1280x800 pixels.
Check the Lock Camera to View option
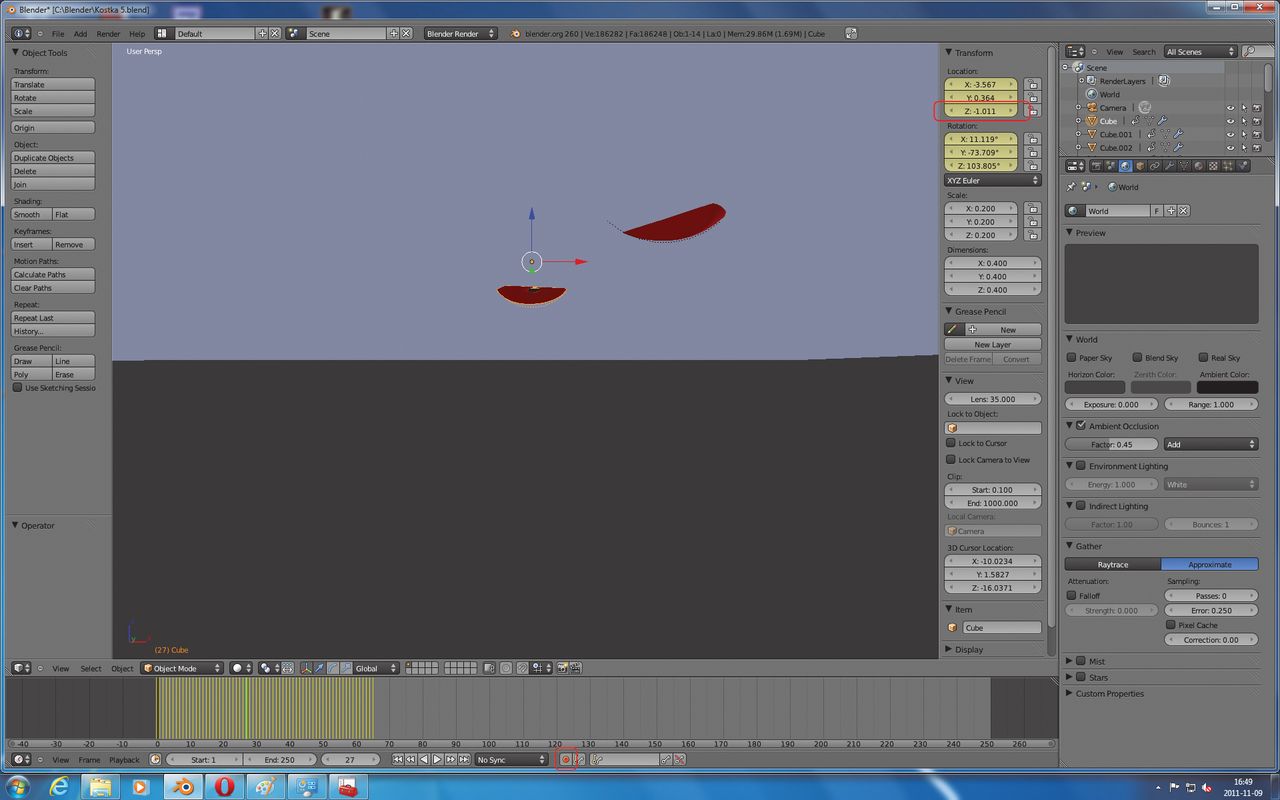pyautogui.click(x=951, y=459)
